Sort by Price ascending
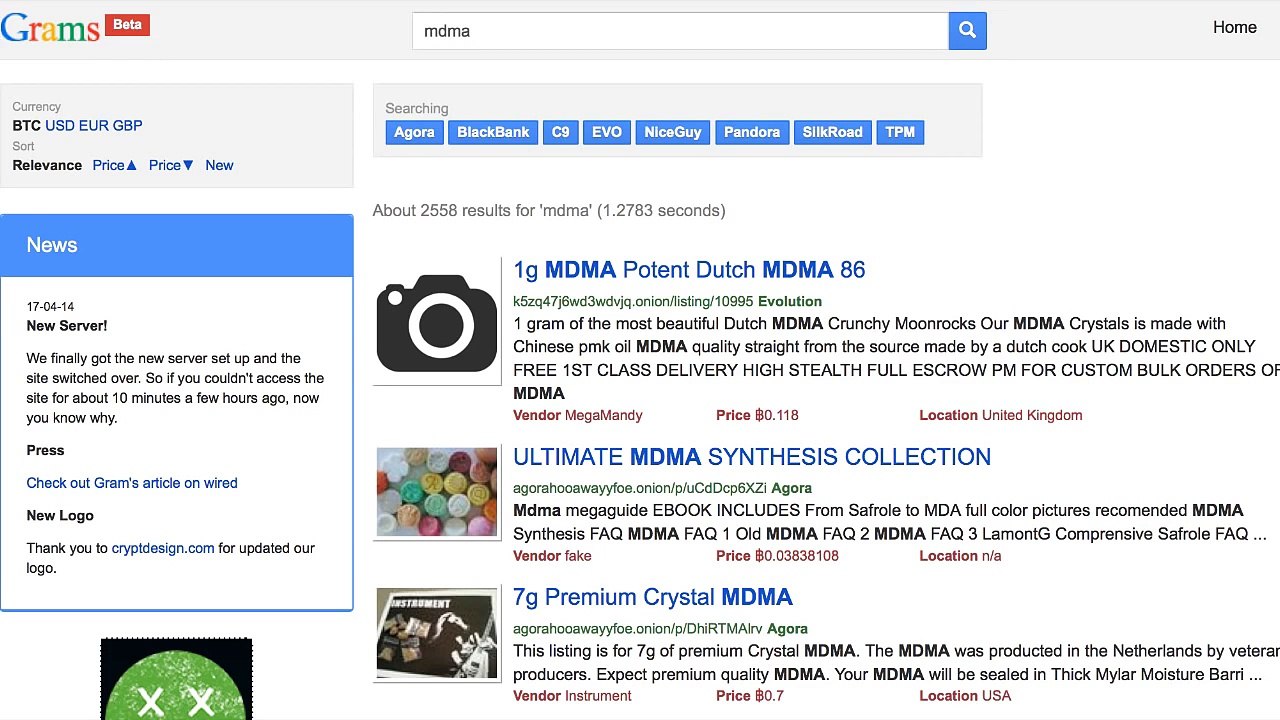Viewport: 1280px width, 720px height. point(114,165)
